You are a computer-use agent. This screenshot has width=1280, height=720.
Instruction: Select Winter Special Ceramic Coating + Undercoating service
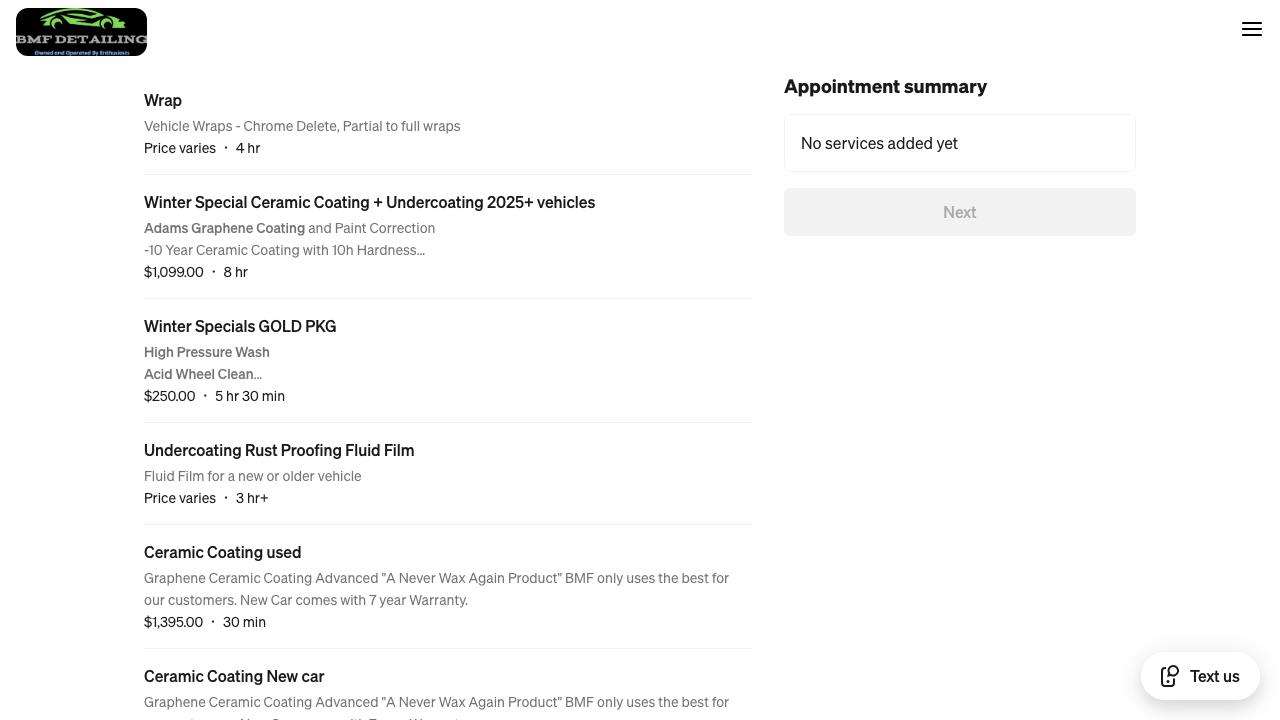point(369,202)
